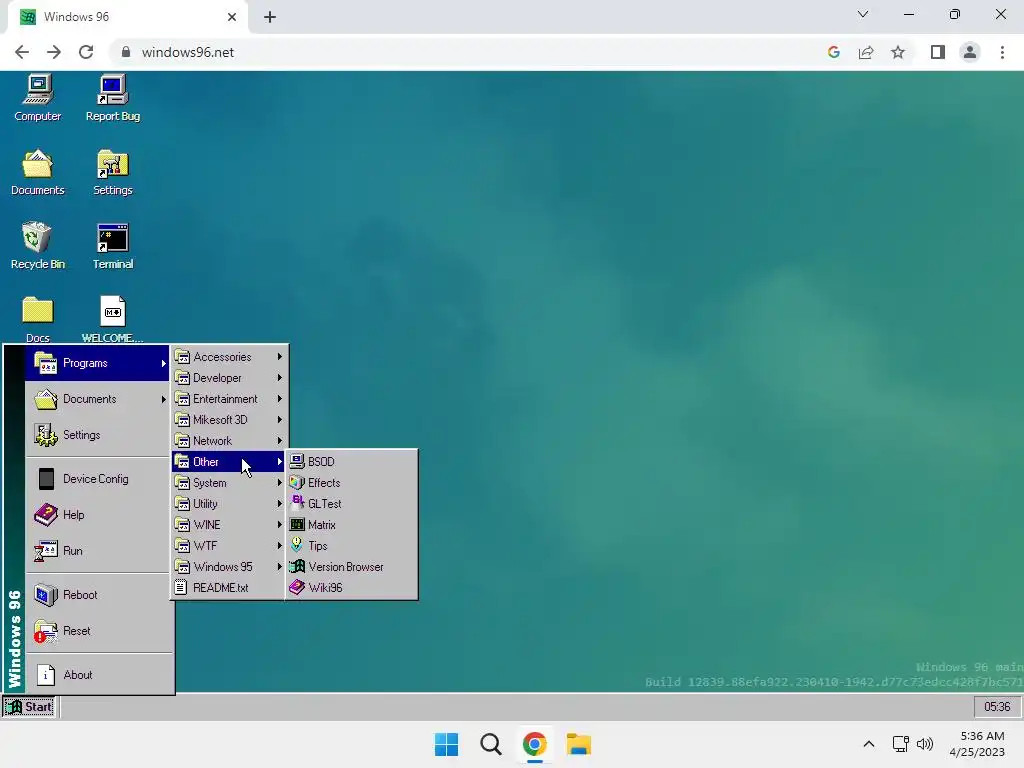Expand the WINE program folder
The width and height of the screenshot is (1024, 768).
[229, 524]
